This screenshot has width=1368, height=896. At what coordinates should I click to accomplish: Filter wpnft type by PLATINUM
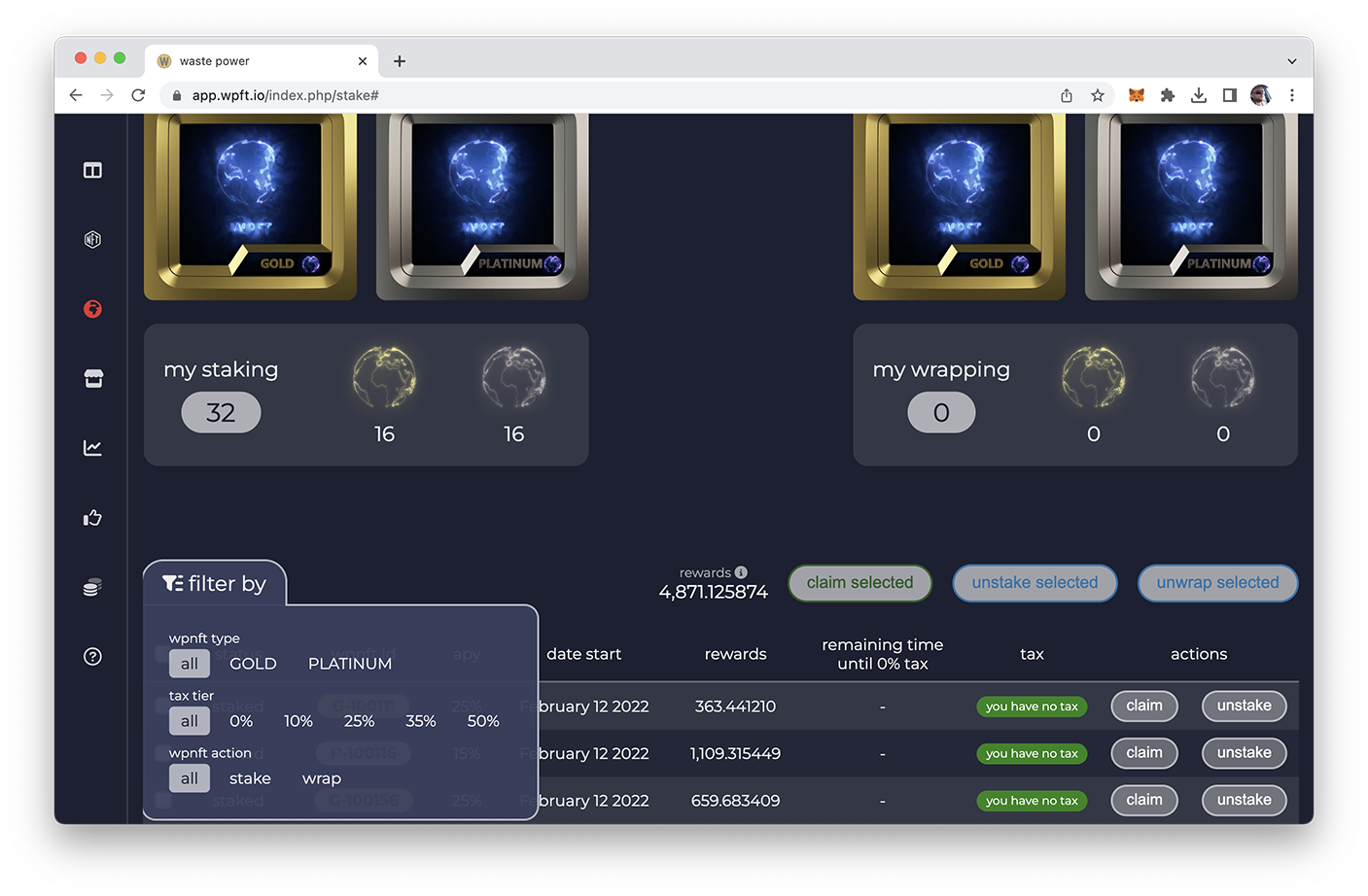[350, 664]
